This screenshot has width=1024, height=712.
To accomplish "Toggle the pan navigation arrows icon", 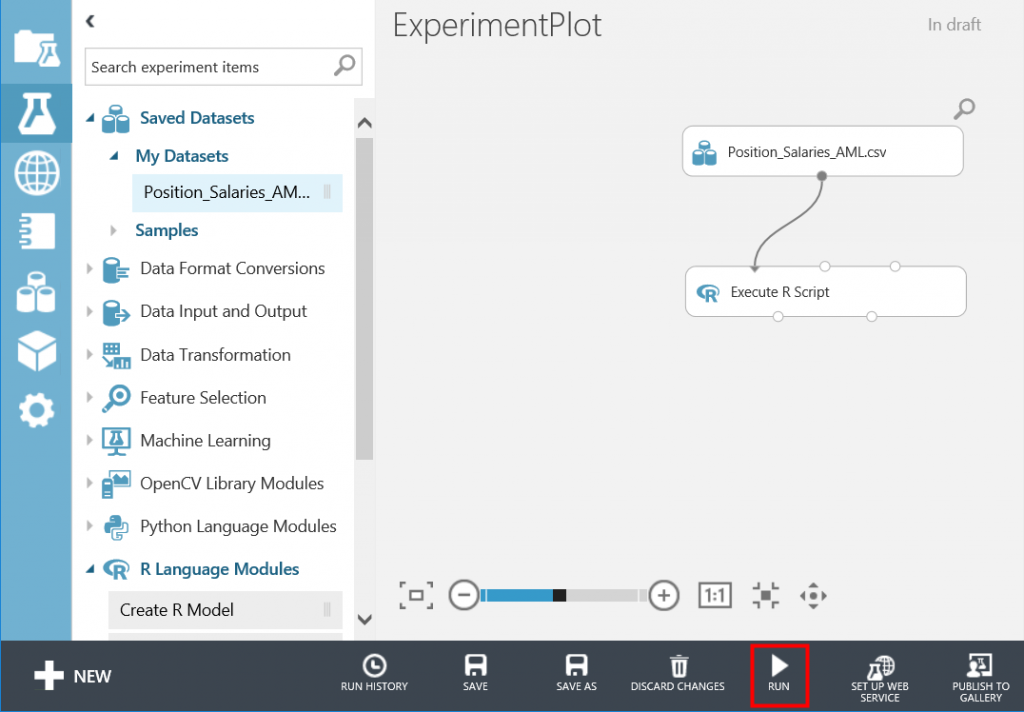I will pos(813,595).
